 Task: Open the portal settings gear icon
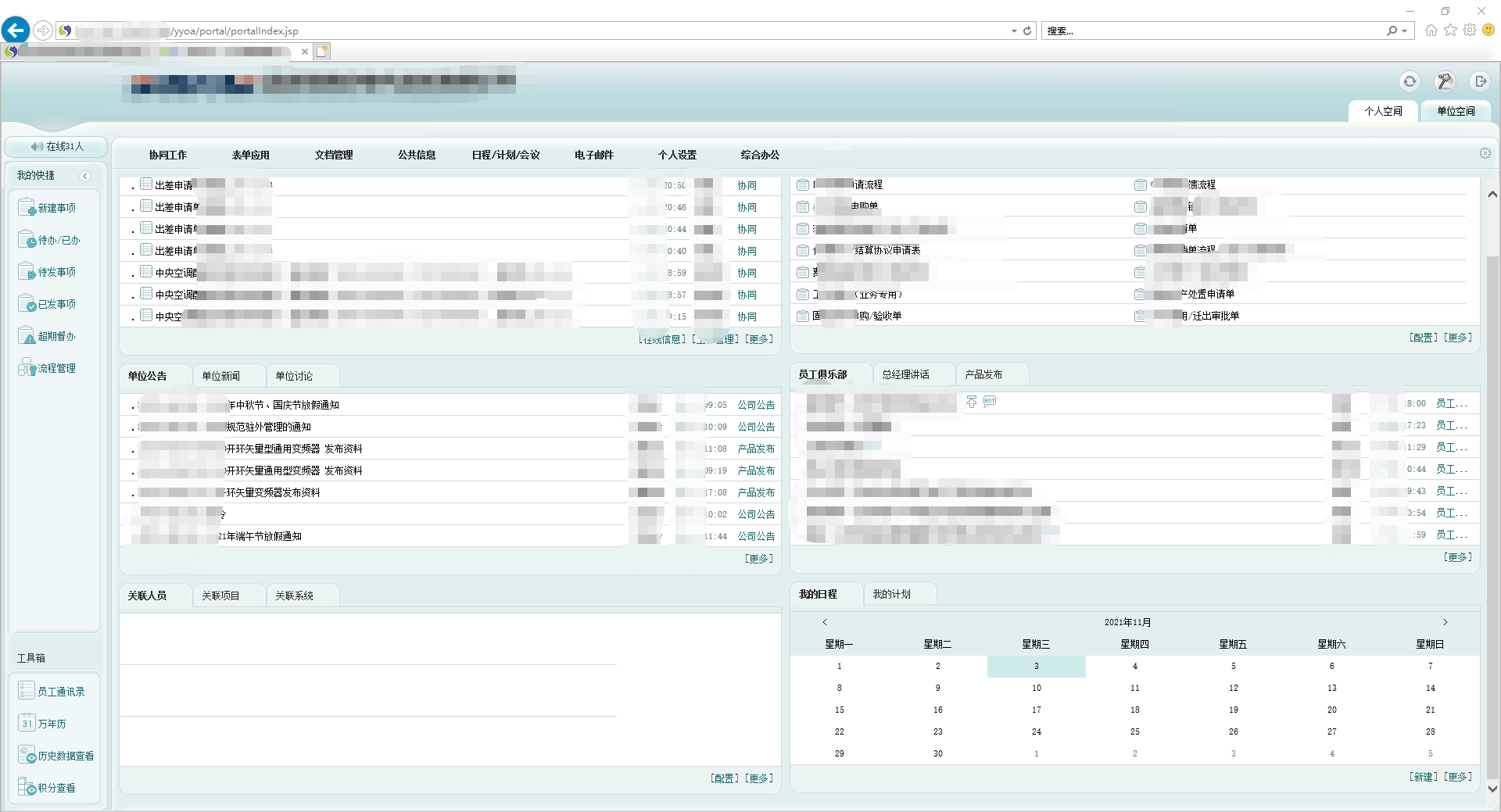coord(1485,152)
